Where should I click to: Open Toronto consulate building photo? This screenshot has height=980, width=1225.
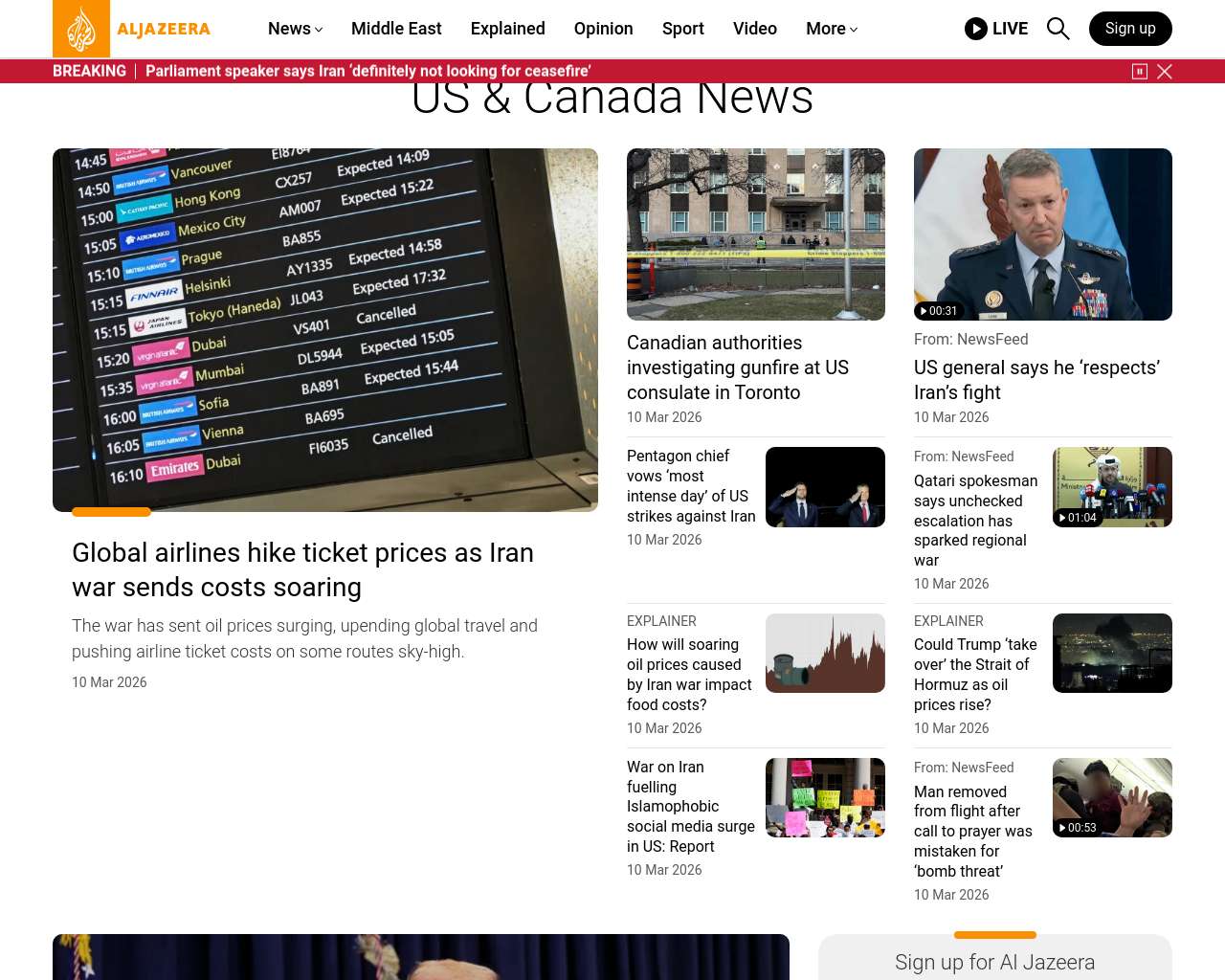(x=756, y=234)
